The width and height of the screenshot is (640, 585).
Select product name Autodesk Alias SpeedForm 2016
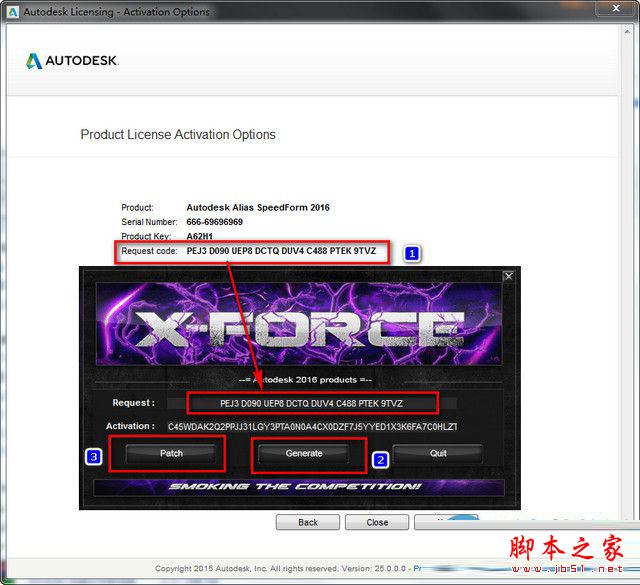click(x=258, y=207)
